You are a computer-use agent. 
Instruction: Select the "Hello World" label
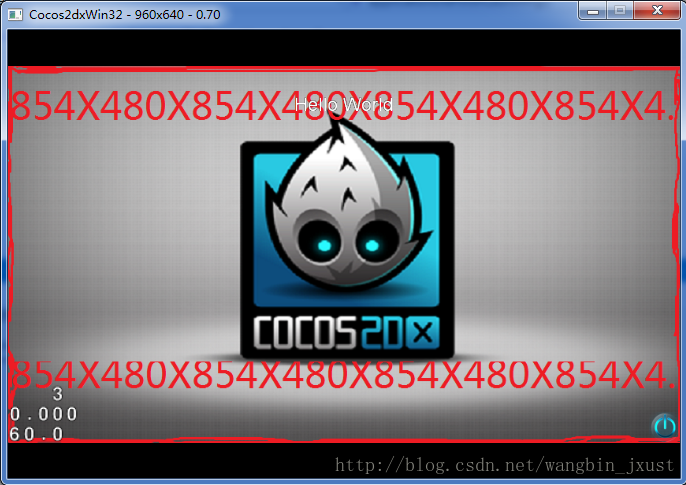pos(344,105)
